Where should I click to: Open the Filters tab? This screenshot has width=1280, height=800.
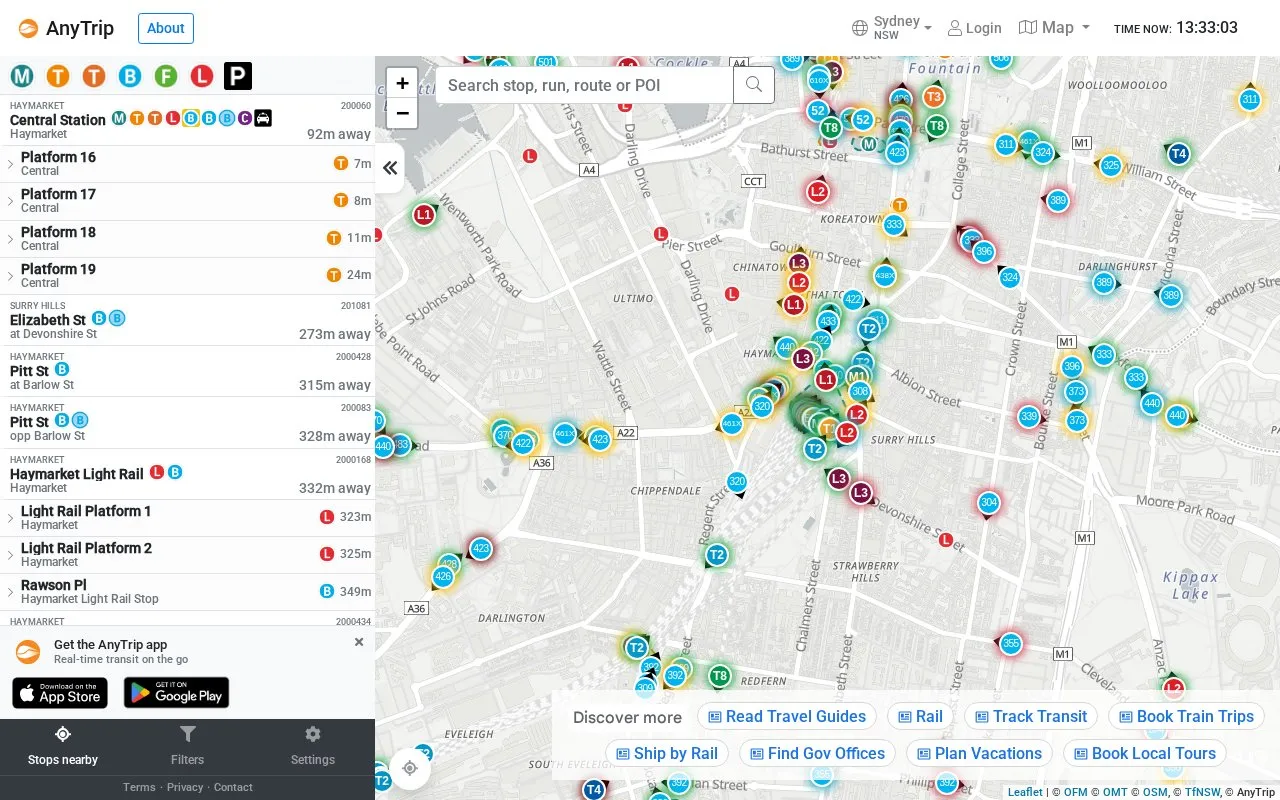[187, 746]
